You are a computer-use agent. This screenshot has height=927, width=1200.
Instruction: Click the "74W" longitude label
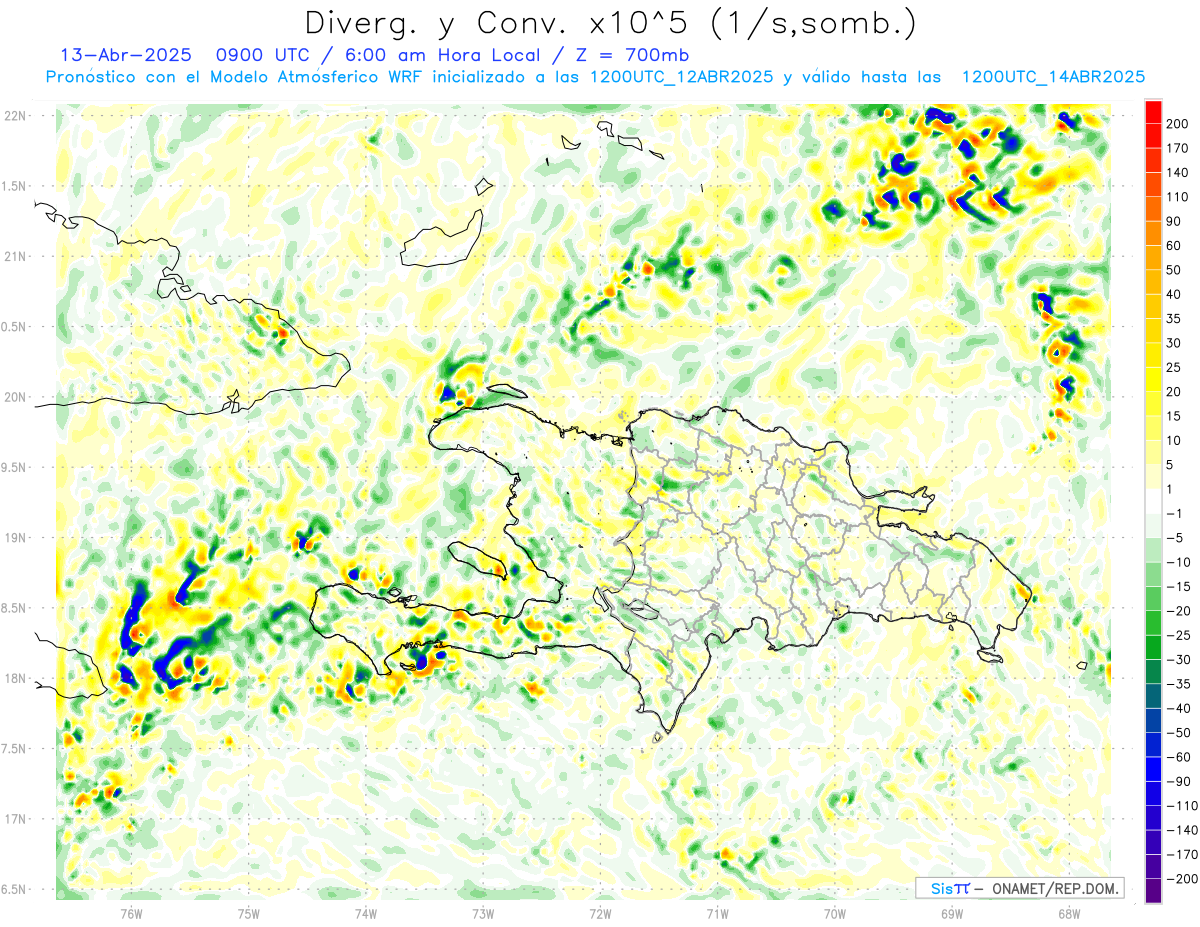[x=366, y=914]
